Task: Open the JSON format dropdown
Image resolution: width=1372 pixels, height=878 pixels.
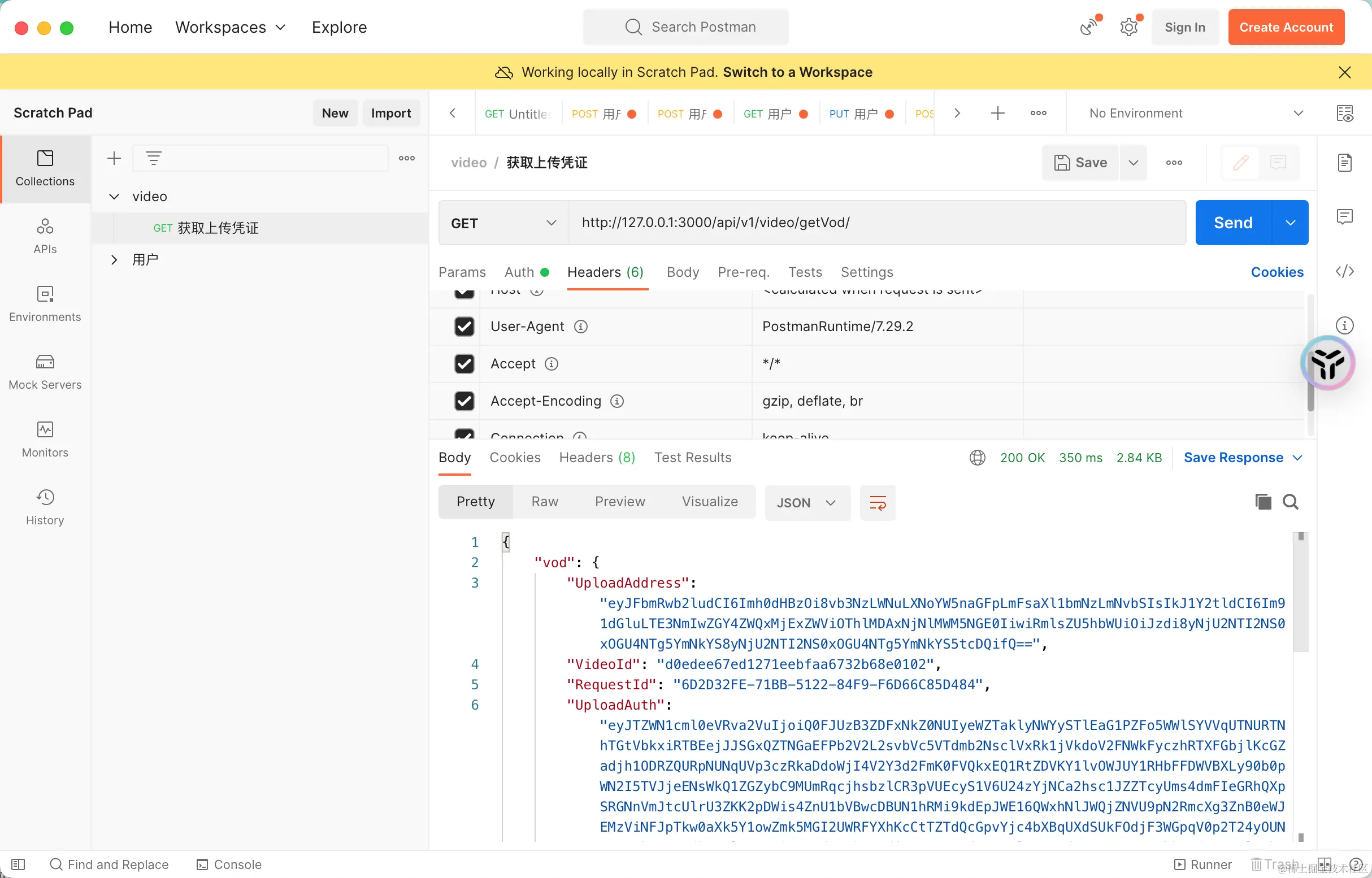Action: tap(806, 502)
